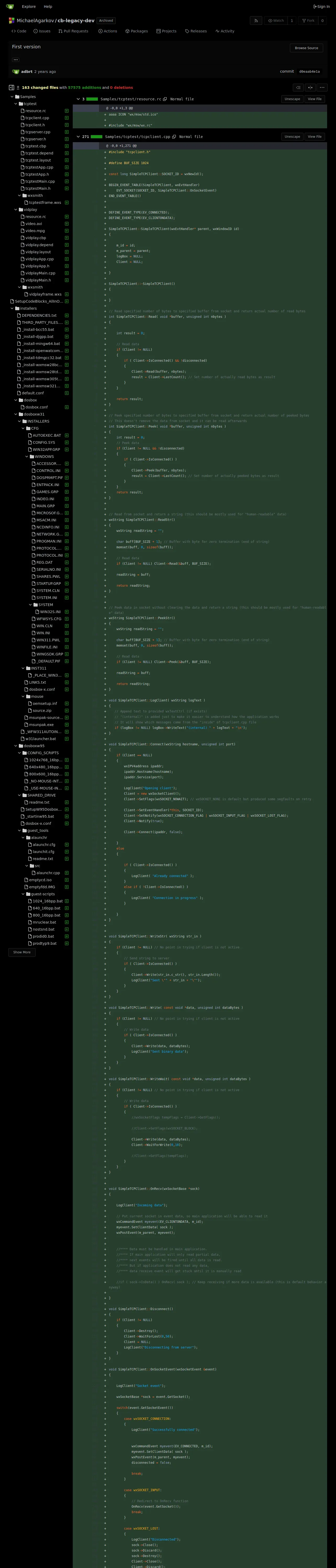Copy path of Samples/tcptest/tcpclient.cpp

coord(174,137)
